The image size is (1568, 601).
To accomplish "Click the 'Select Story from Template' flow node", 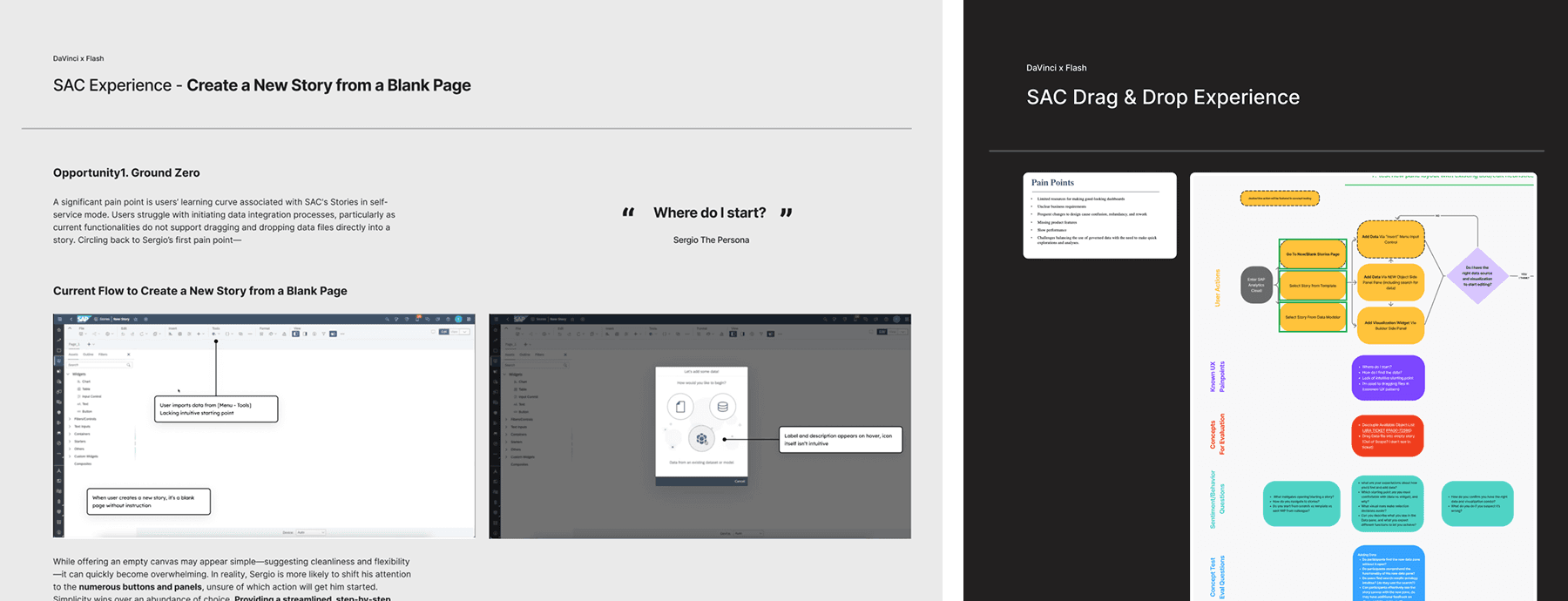I will pyautogui.click(x=1313, y=286).
